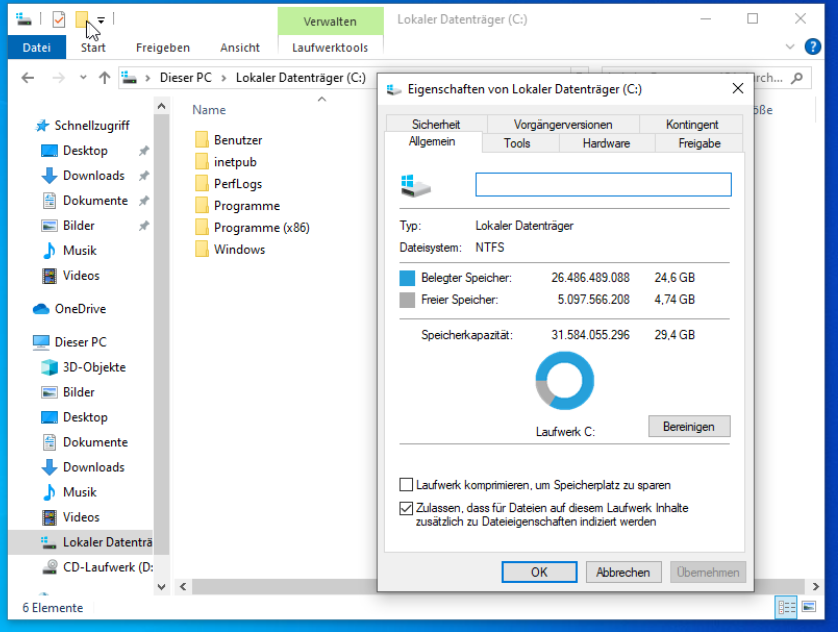Open the 3D-Objekte folder icon
The height and width of the screenshot is (632, 838).
click(x=49, y=367)
